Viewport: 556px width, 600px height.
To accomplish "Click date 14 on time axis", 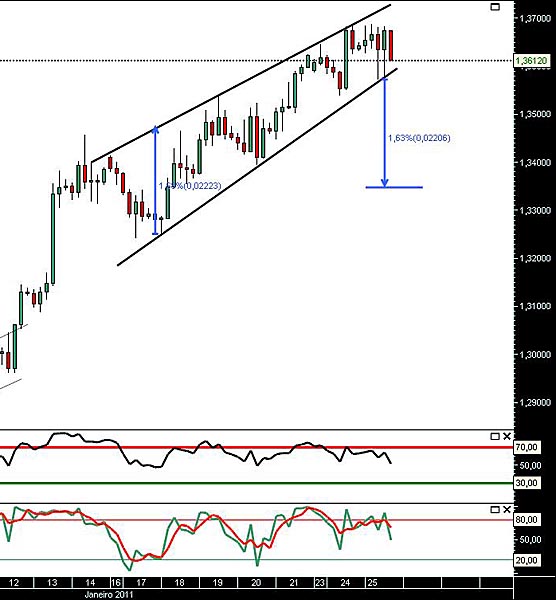I will [90, 582].
